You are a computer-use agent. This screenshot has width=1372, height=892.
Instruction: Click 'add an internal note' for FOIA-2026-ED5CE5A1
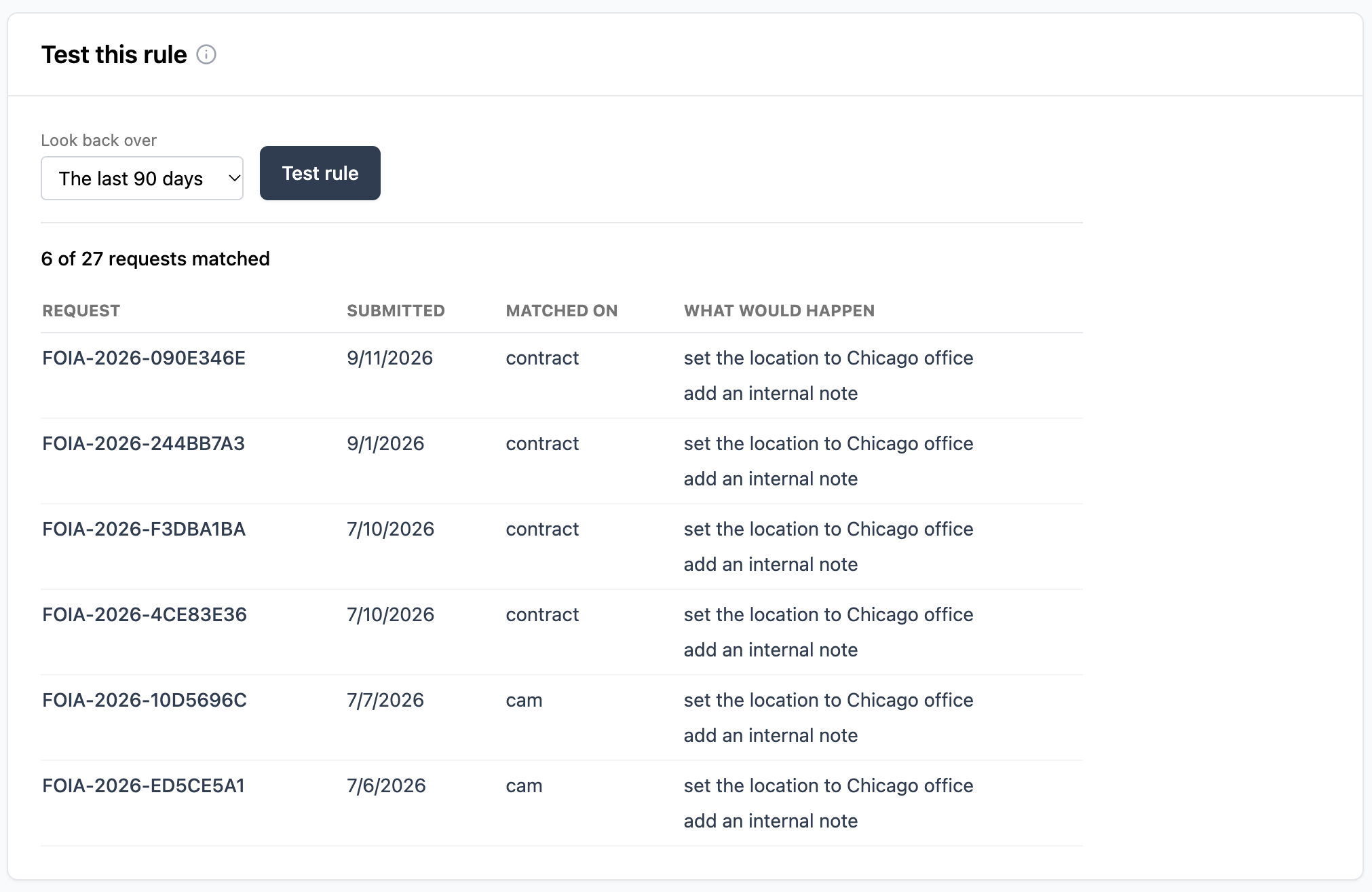point(771,821)
